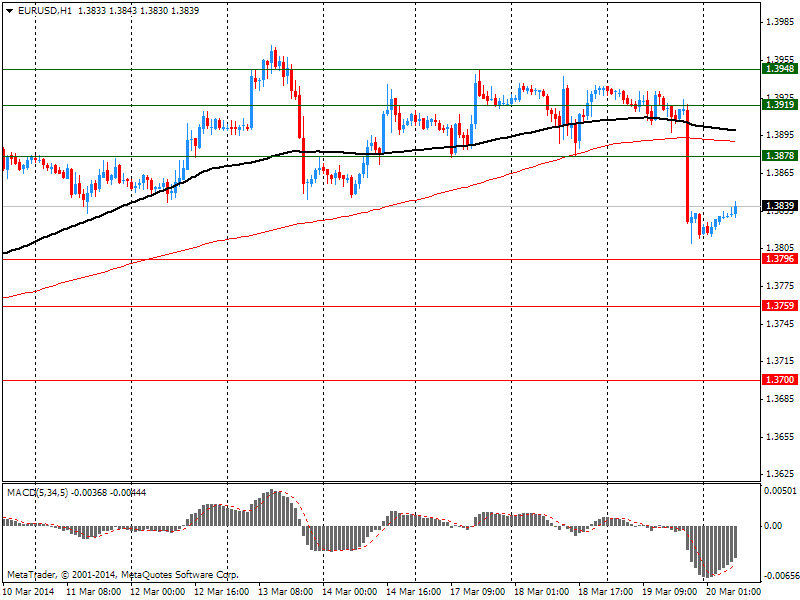
Task: Click the 1.3985 price scale value
Action: (x=781, y=22)
